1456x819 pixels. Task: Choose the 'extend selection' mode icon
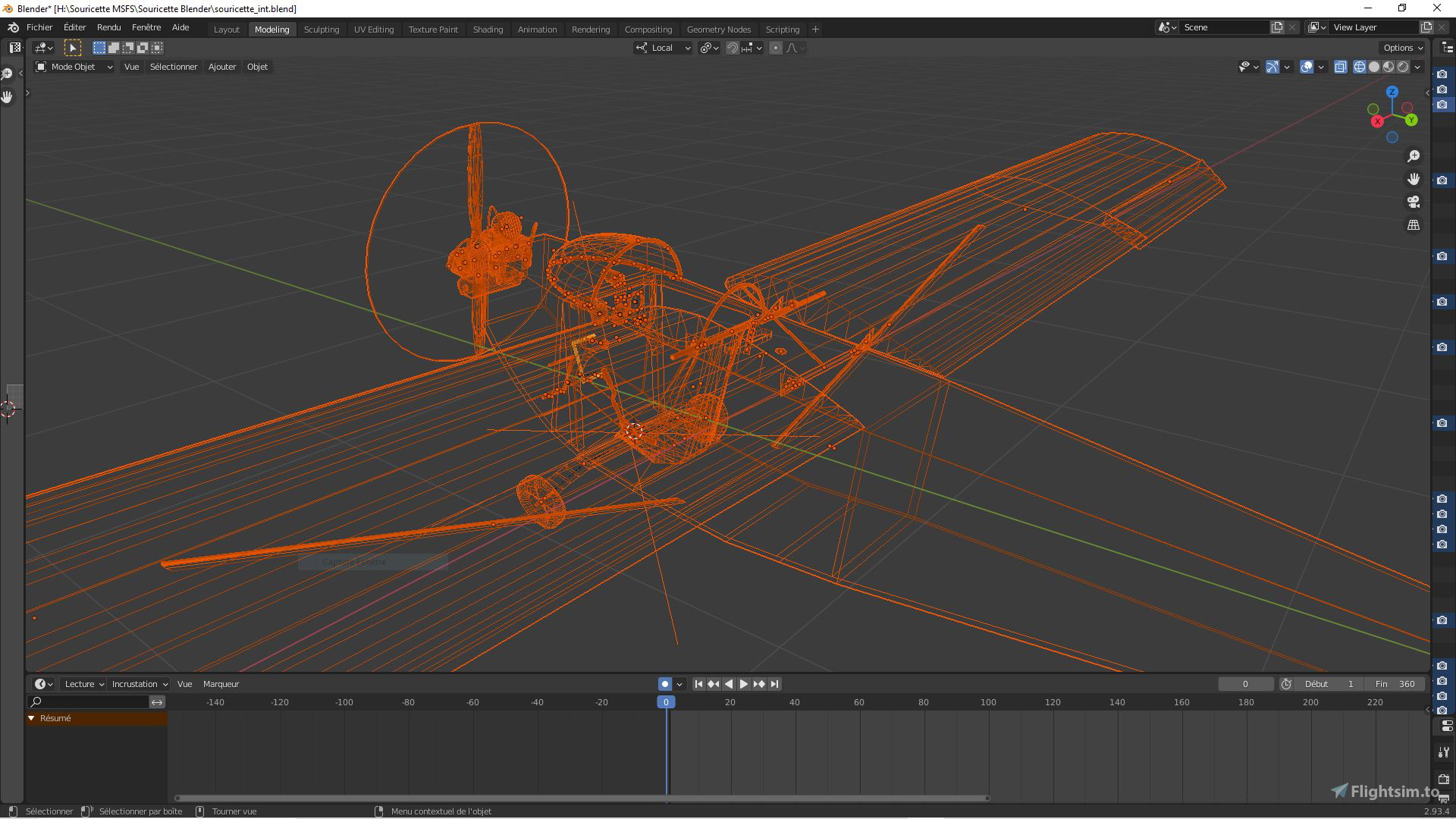(x=114, y=48)
